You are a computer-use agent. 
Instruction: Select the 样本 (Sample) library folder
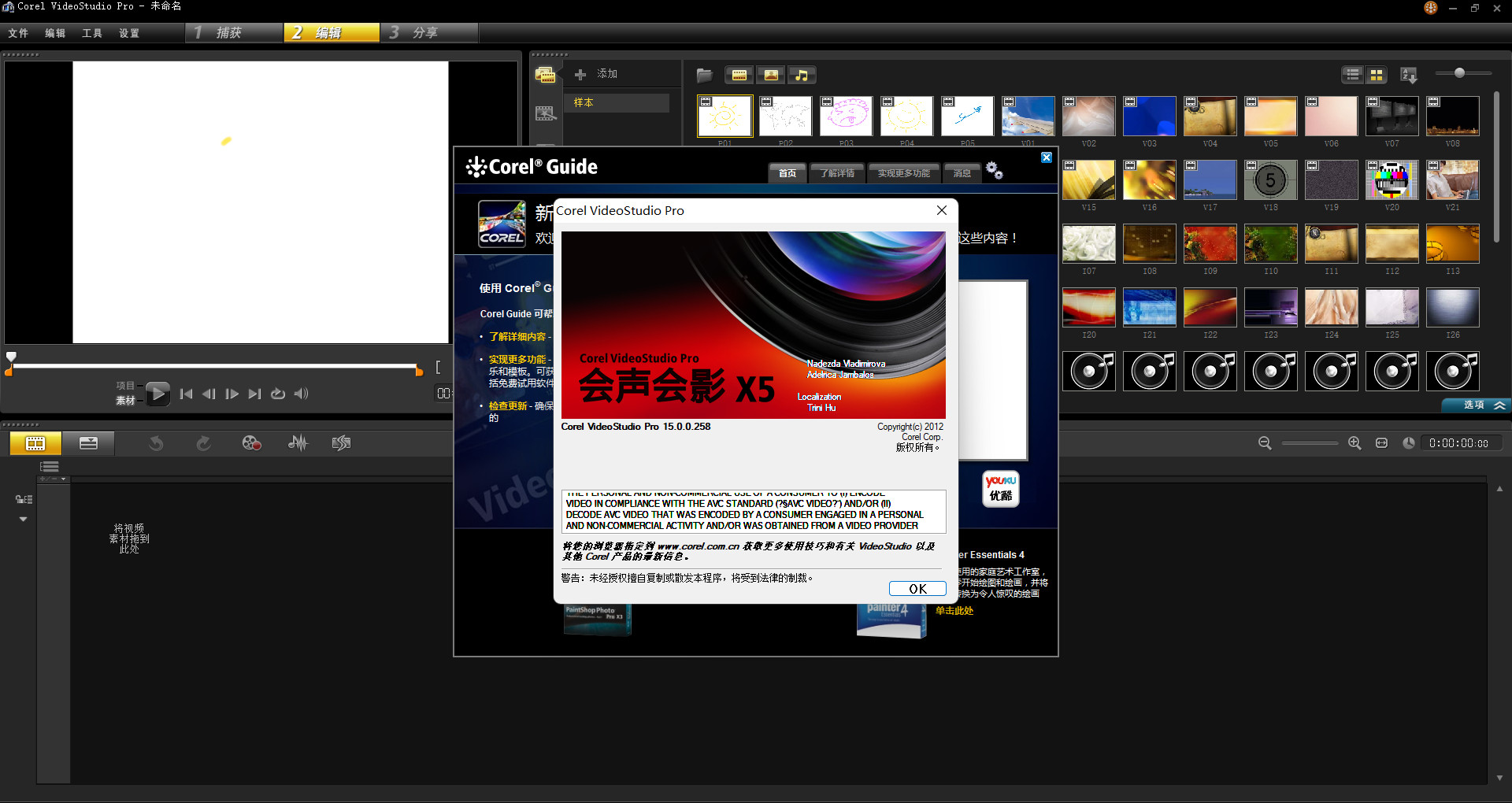point(617,103)
